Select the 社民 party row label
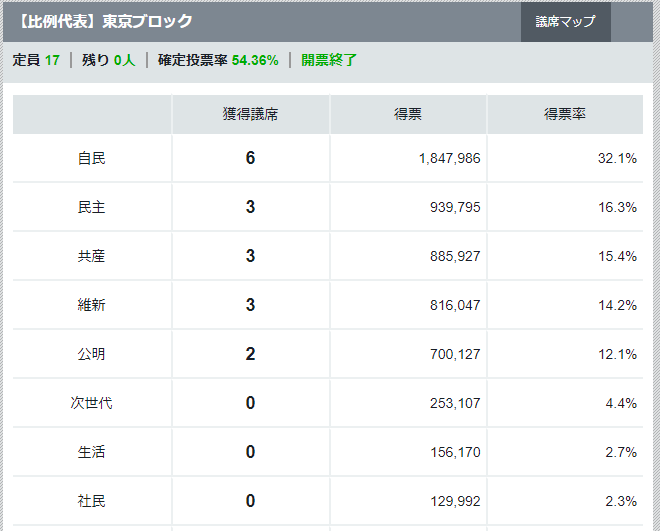 91,501
